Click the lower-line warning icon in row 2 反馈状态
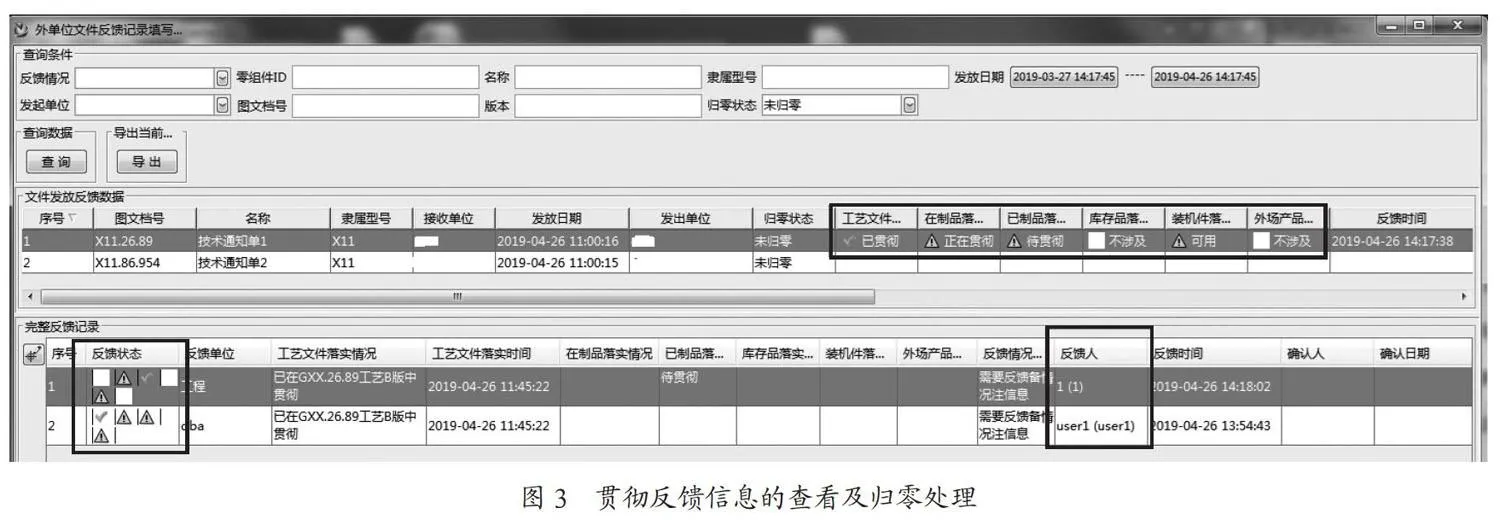The image size is (1500, 520). (101, 435)
